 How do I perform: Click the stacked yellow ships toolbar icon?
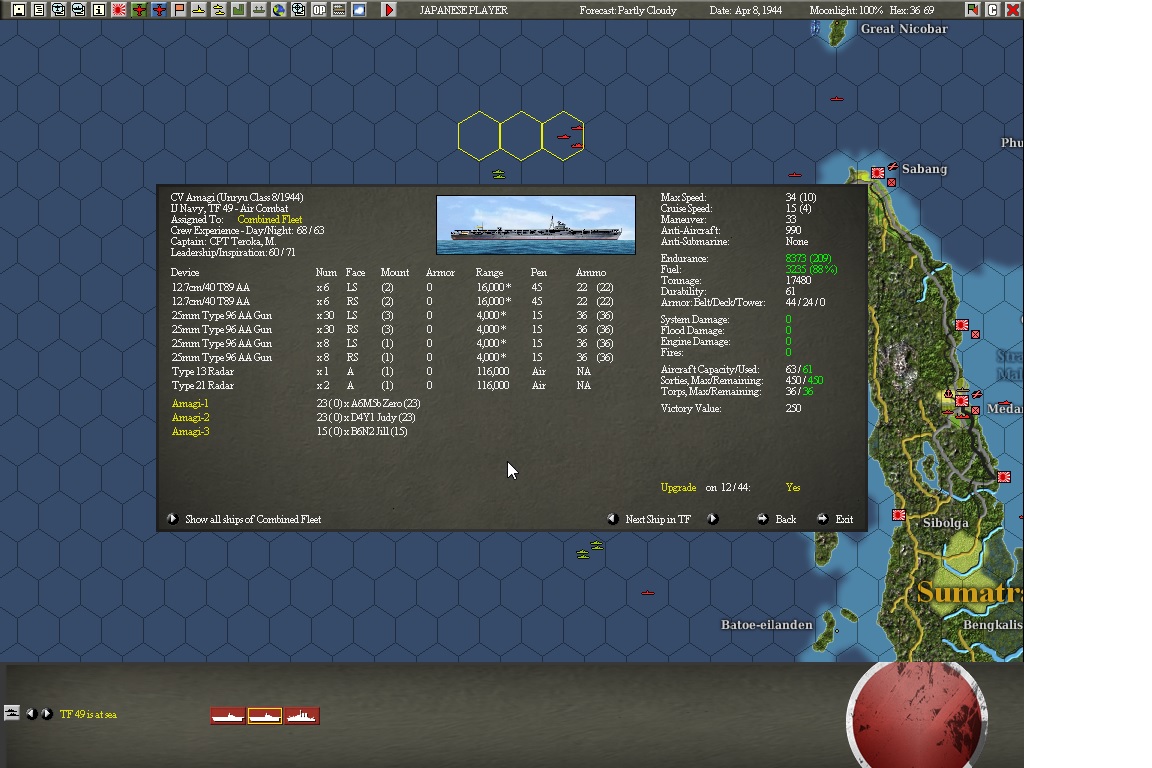pyautogui.click(x=218, y=10)
